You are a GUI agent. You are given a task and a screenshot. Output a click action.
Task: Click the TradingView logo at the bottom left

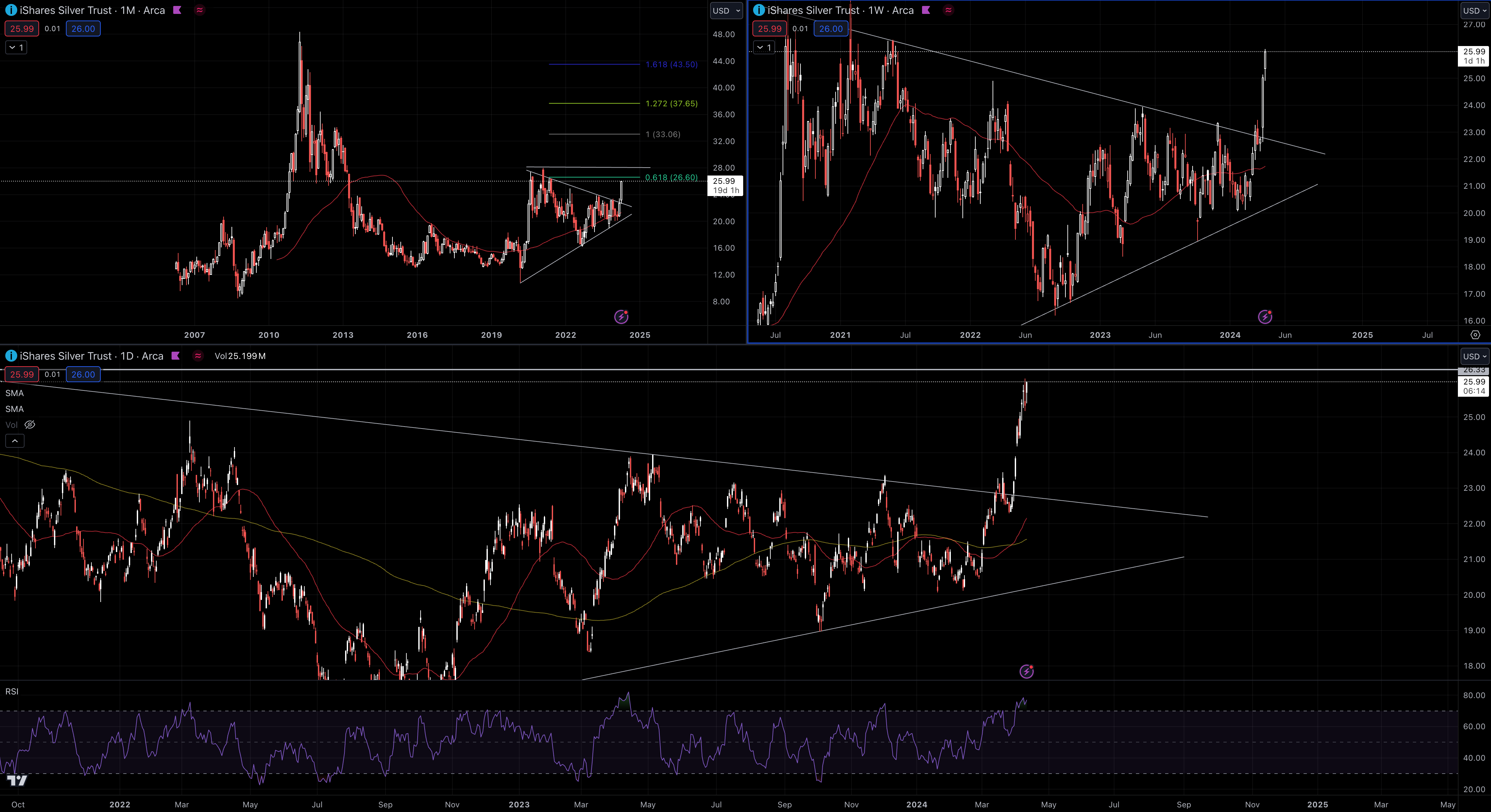pyautogui.click(x=17, y=781)
